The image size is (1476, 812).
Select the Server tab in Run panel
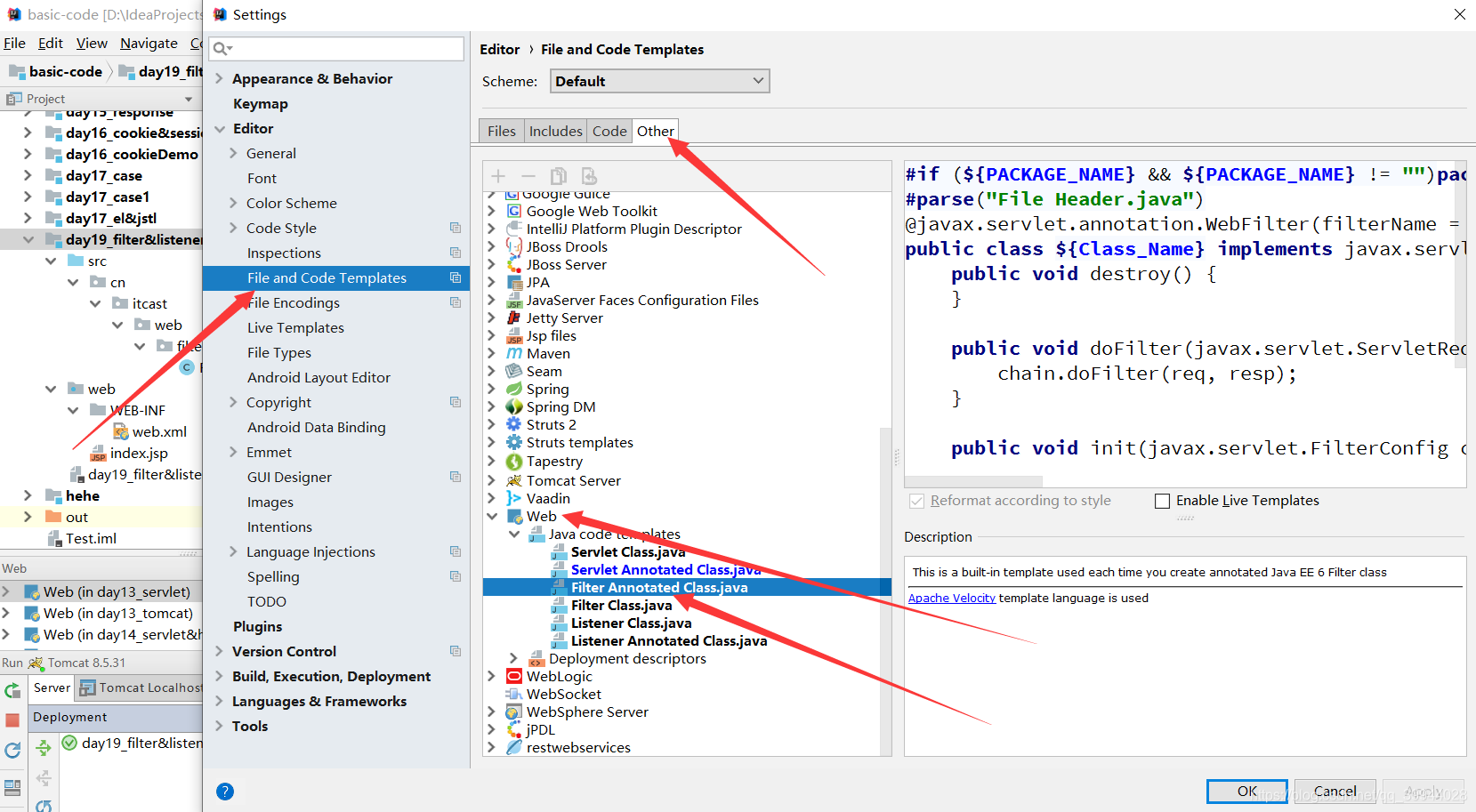point(52,687)
